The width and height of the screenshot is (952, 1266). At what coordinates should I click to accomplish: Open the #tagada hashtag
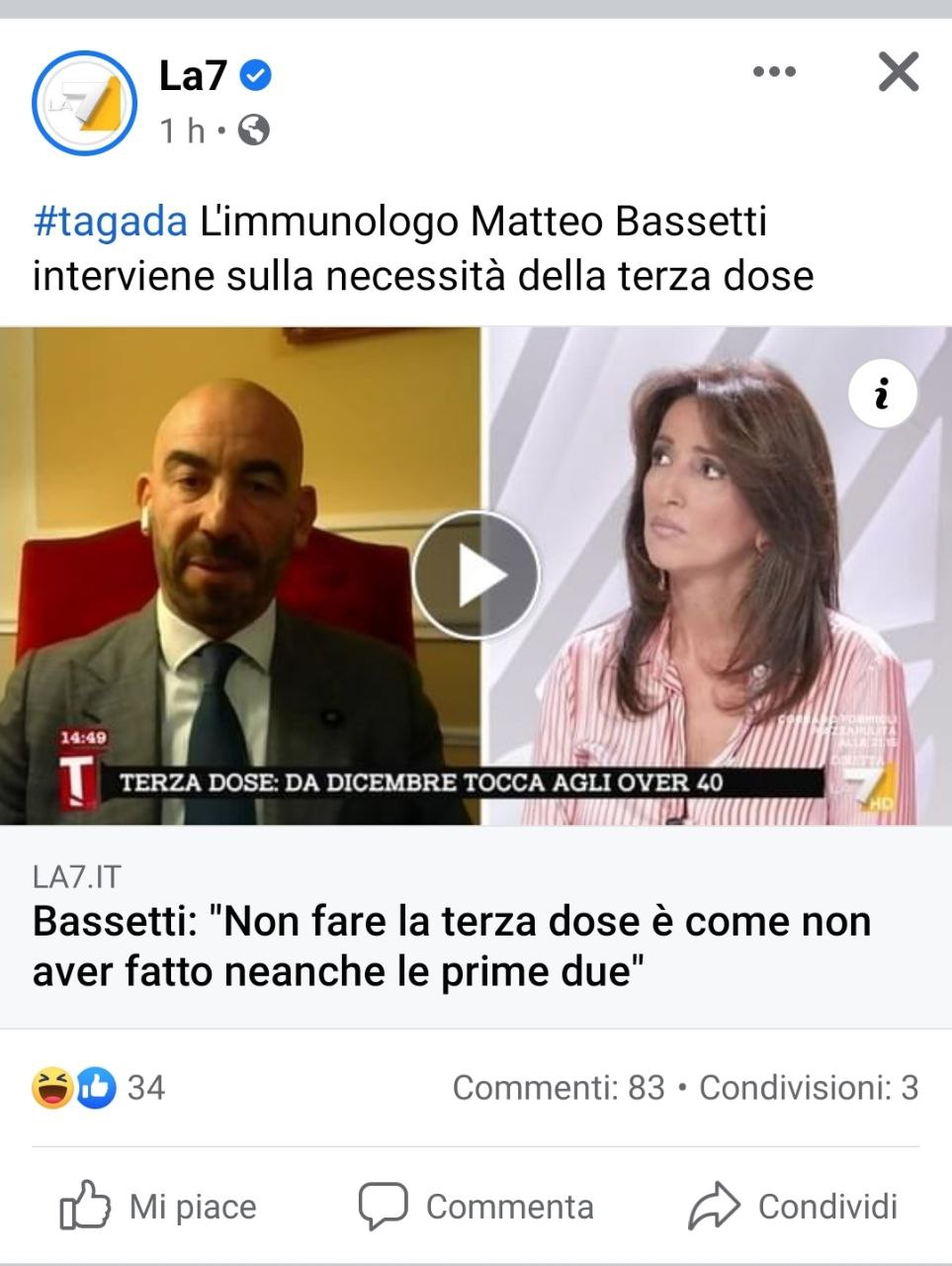[x=110, y=222]
